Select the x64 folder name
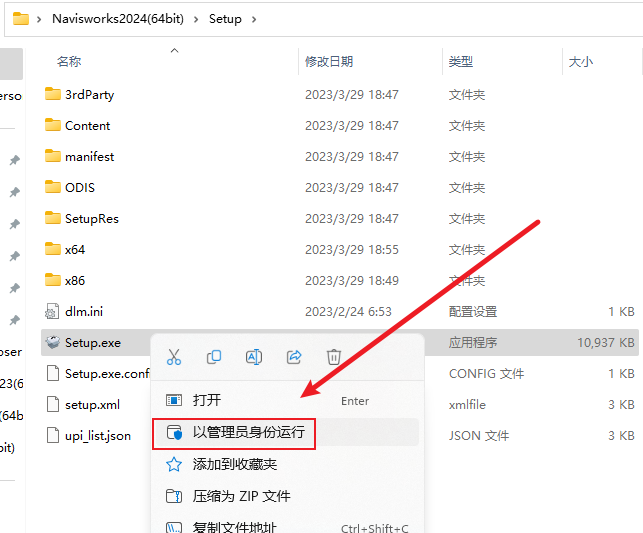 pyautogui.click(x=75, y=250)
